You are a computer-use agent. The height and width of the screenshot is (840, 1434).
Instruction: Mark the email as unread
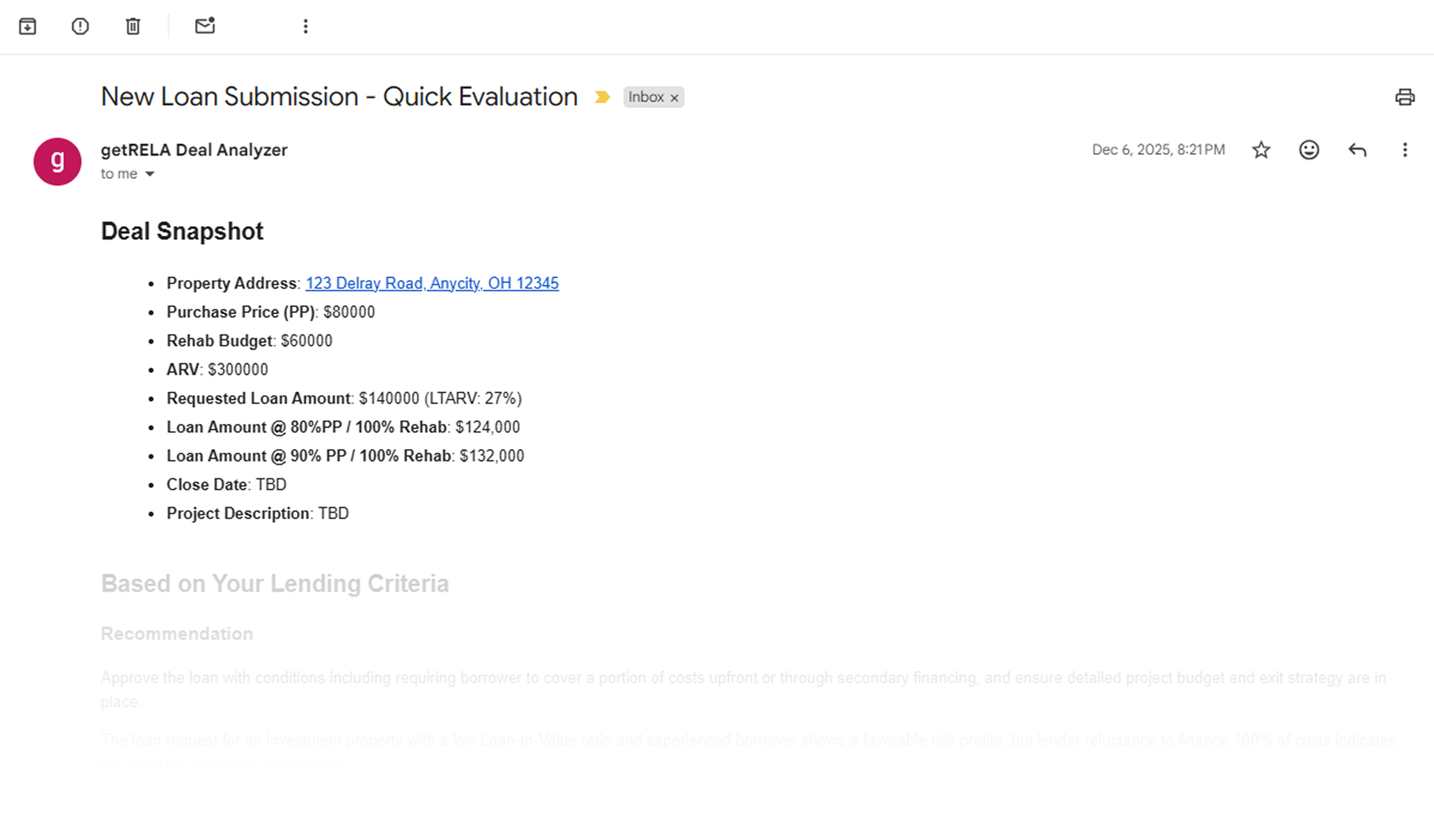(x=205, y=26)
